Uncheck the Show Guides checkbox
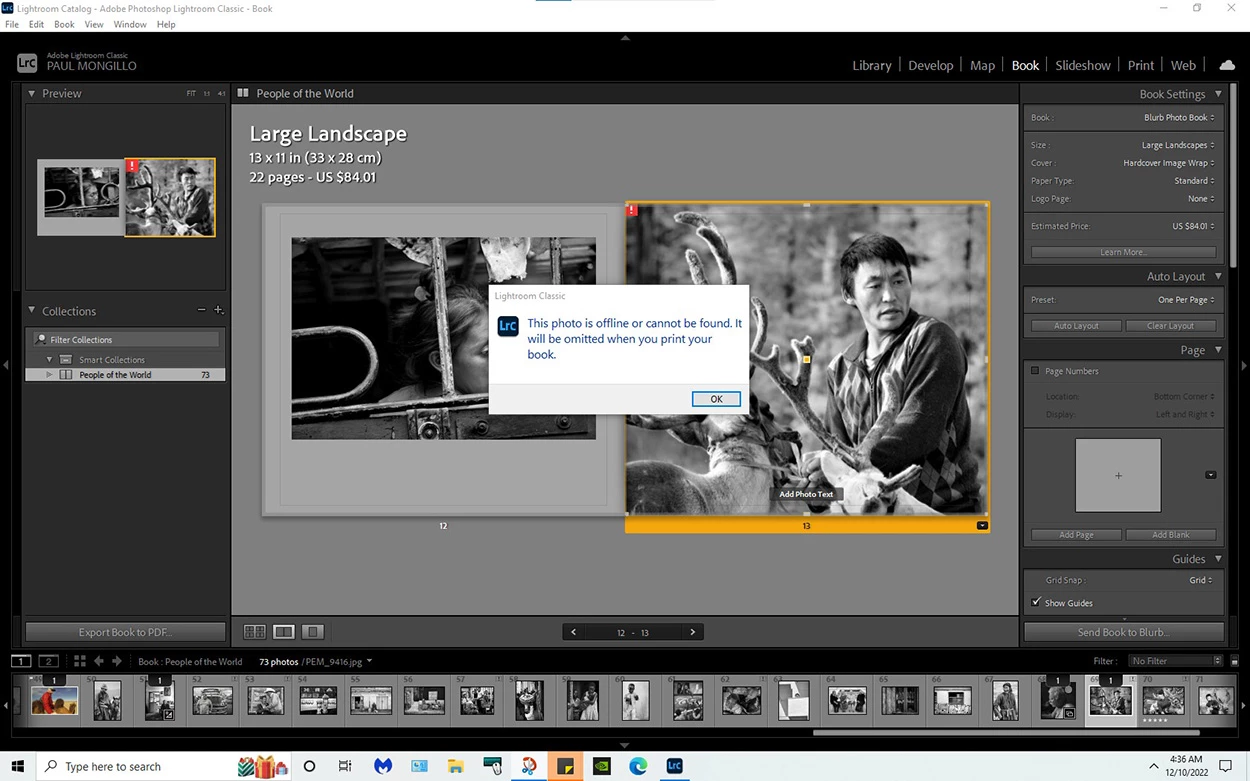The height and width of the screenshot is (781, 1250). (1035, 602)
